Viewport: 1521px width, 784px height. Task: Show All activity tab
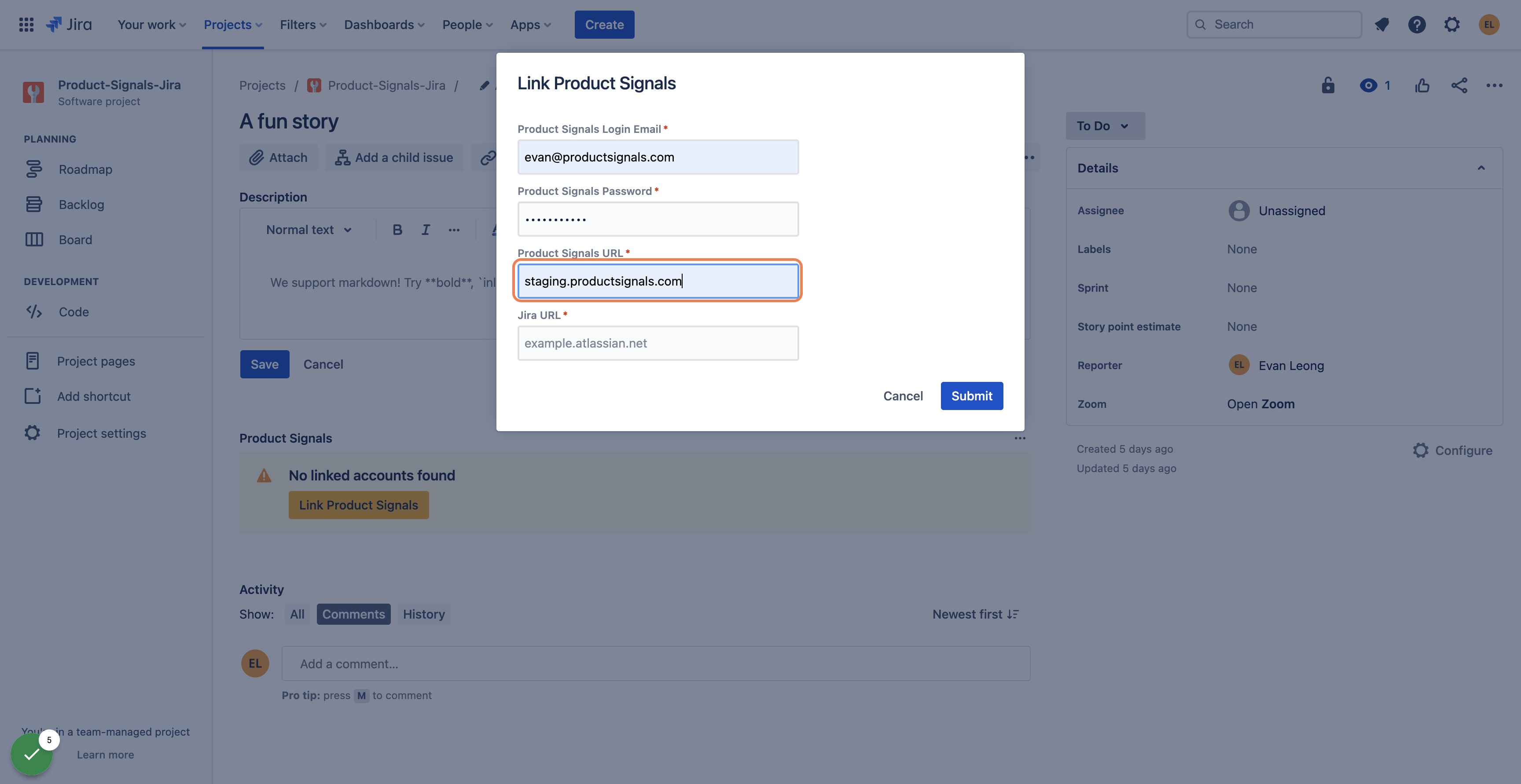tap(297, 614)
